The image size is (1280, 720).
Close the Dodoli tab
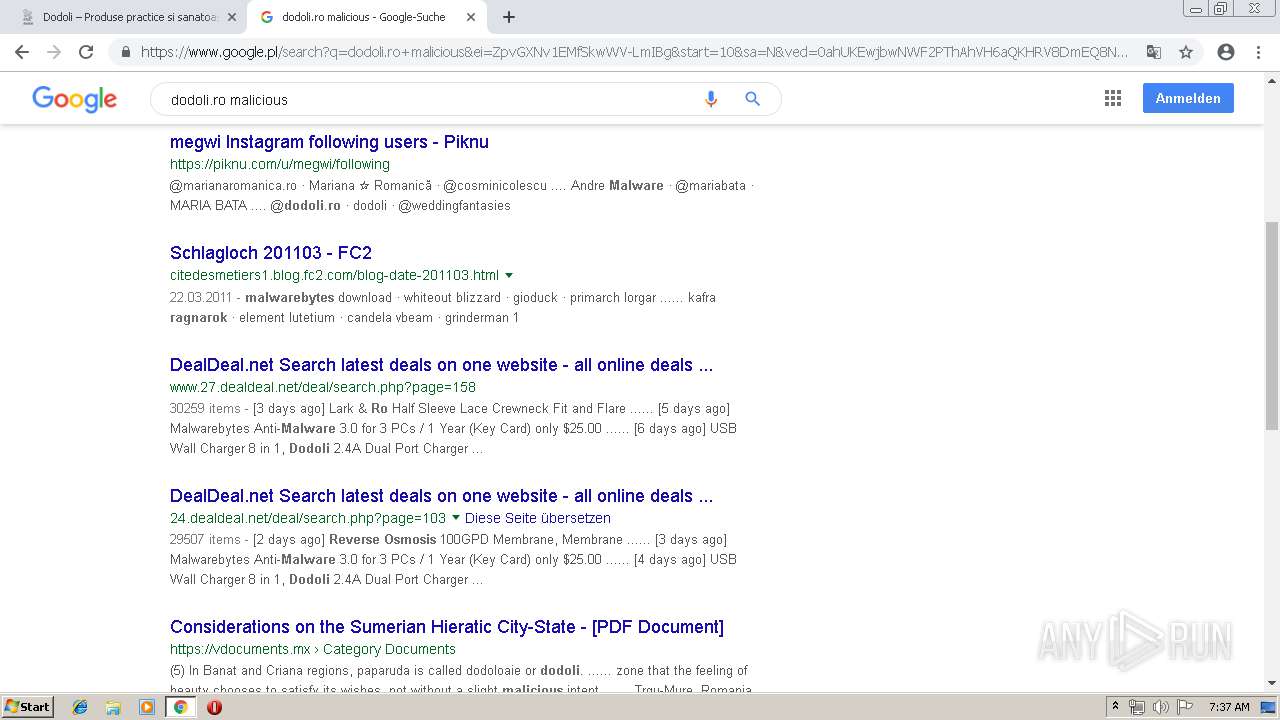pos(232,17)
